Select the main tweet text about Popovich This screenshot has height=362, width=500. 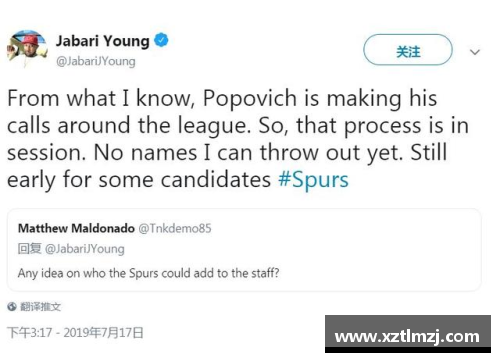click(238, 139)
